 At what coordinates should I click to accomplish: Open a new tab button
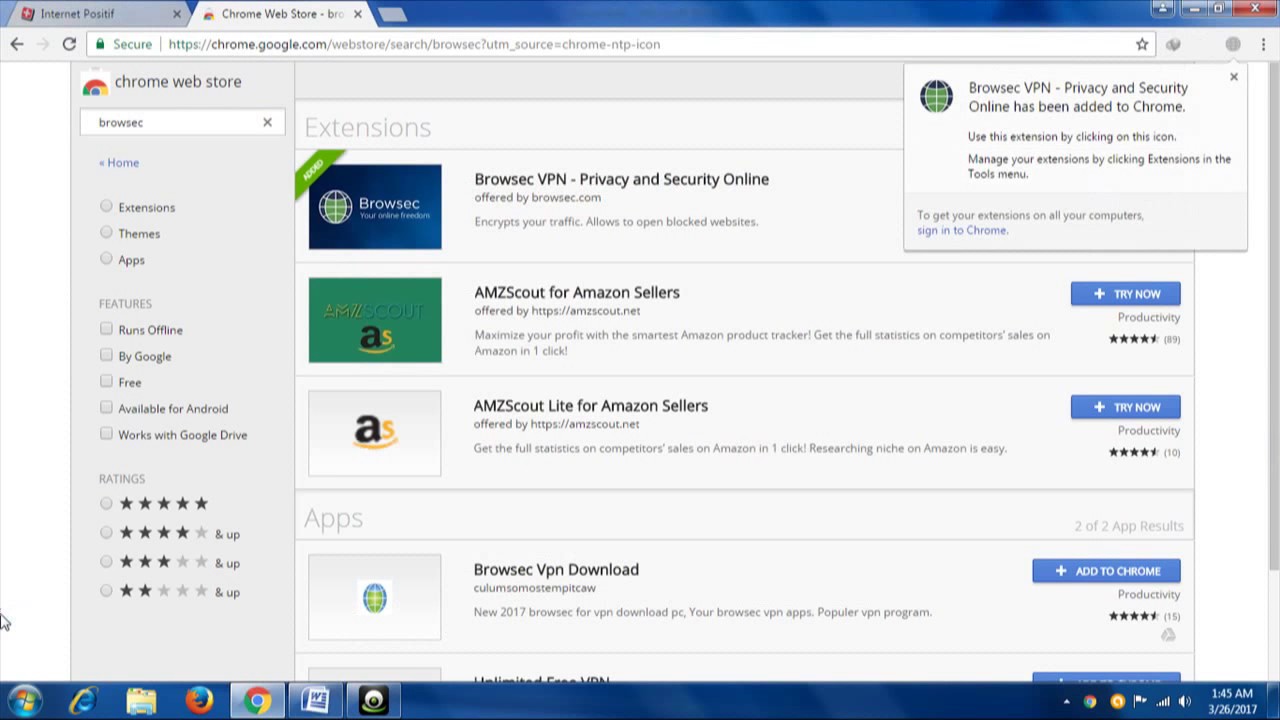pos(392,14)
